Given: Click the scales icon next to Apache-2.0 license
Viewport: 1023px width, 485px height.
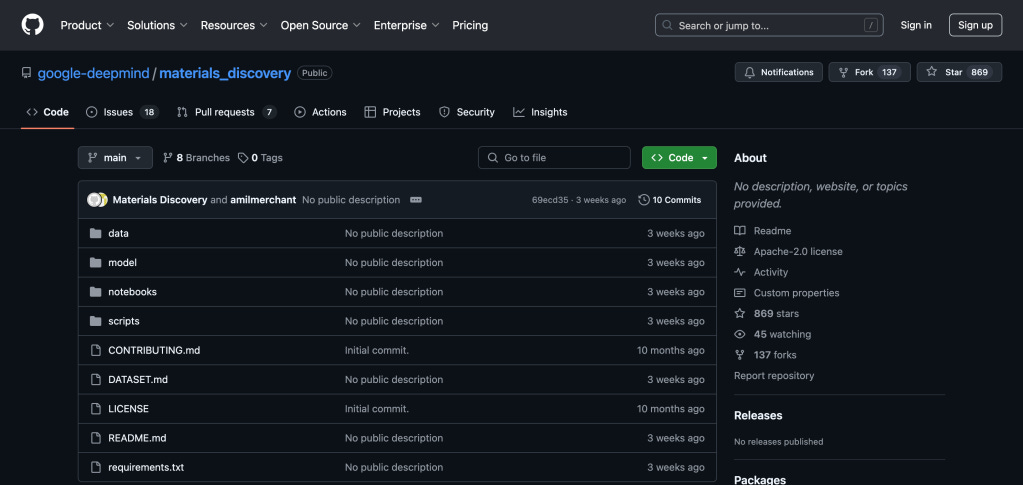Looking at the screenshot, I should tap(740, 251).
